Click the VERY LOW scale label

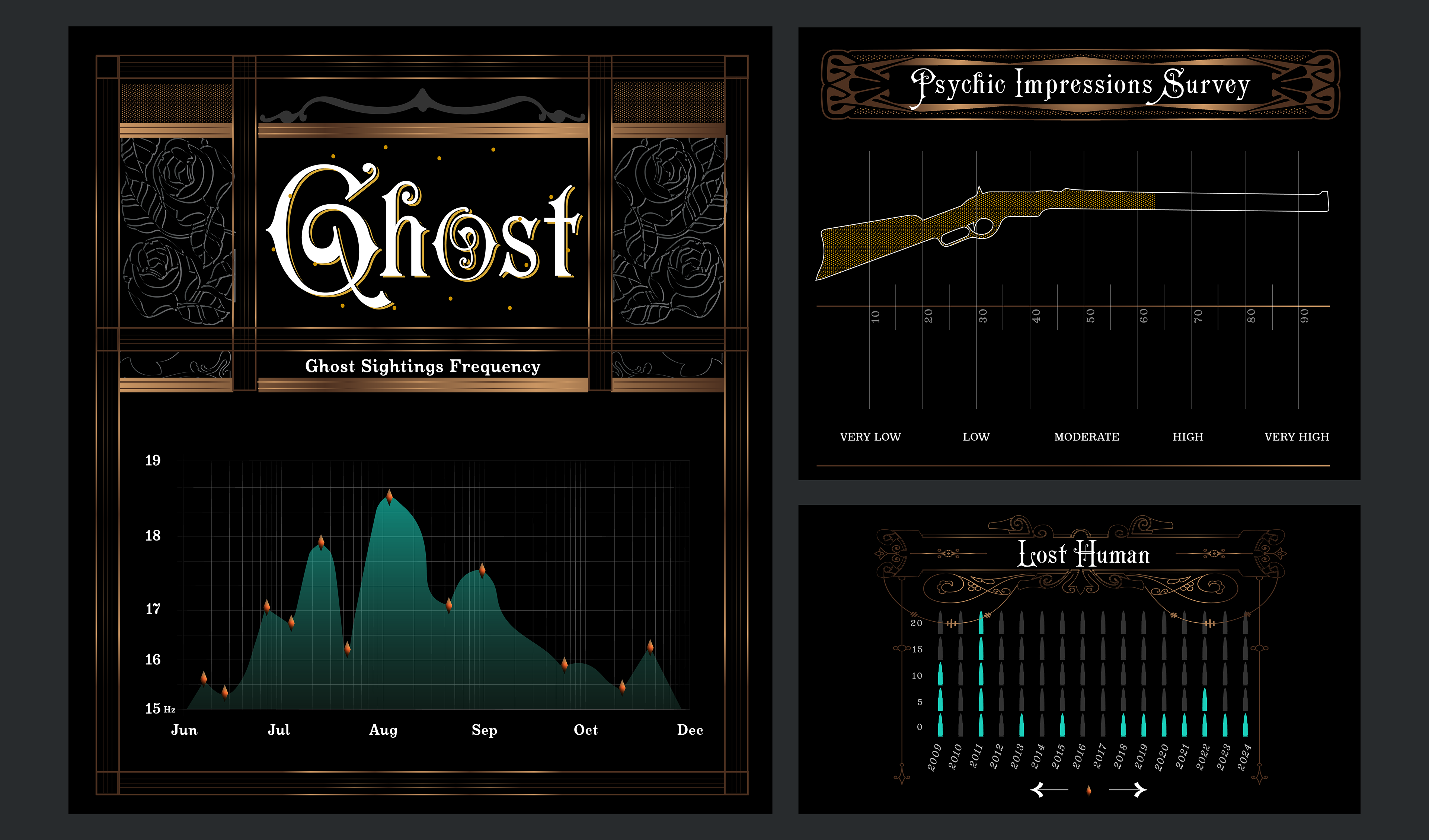[x=870, y=437]
